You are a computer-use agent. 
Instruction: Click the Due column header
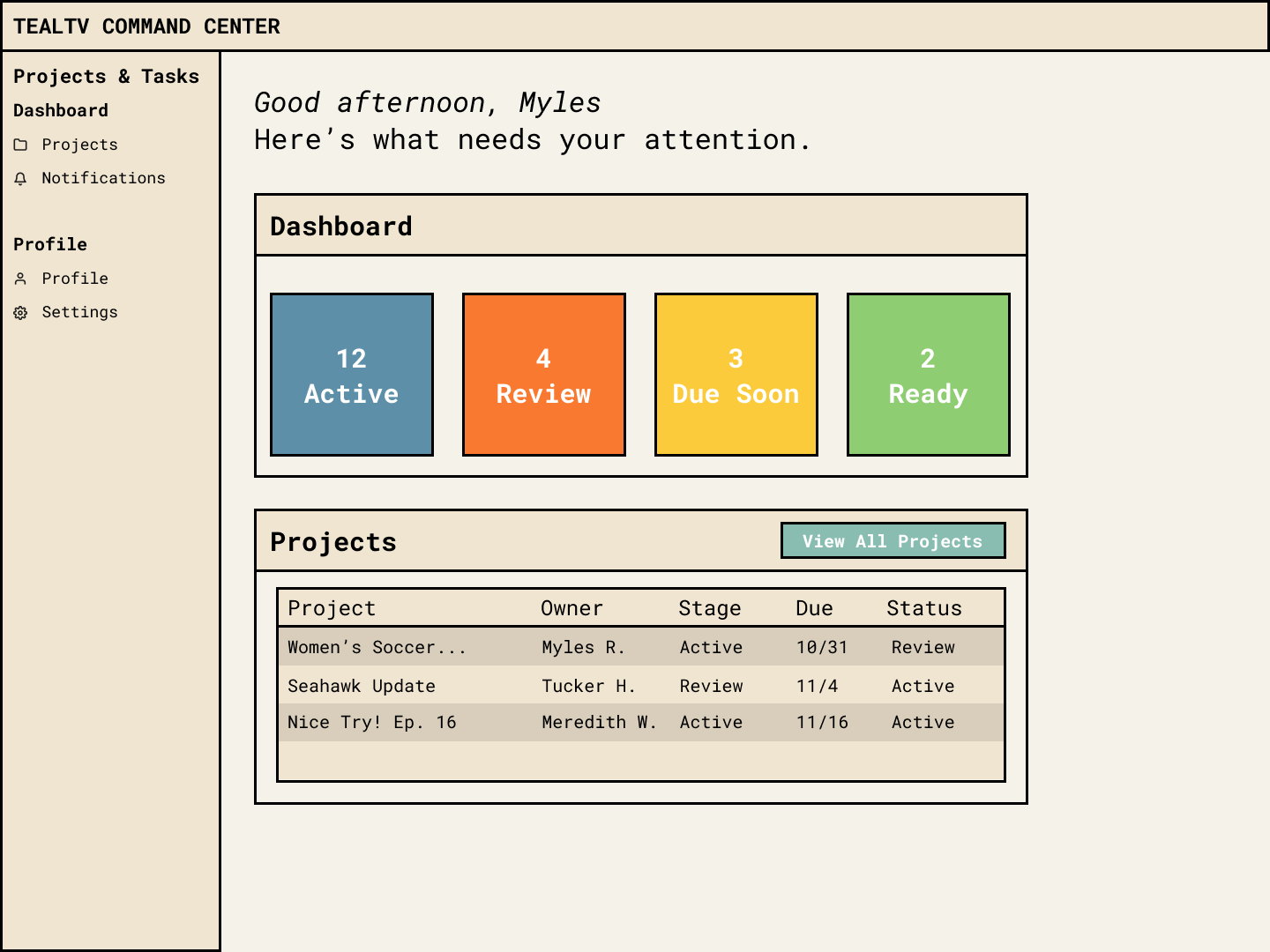coord(814,608)
